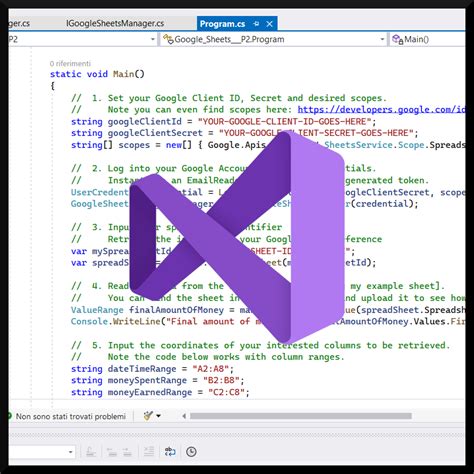The height and width of the screenshot is (474, 474).
Task: Click the 'static void Main()' line
Action: pos(97,74)
